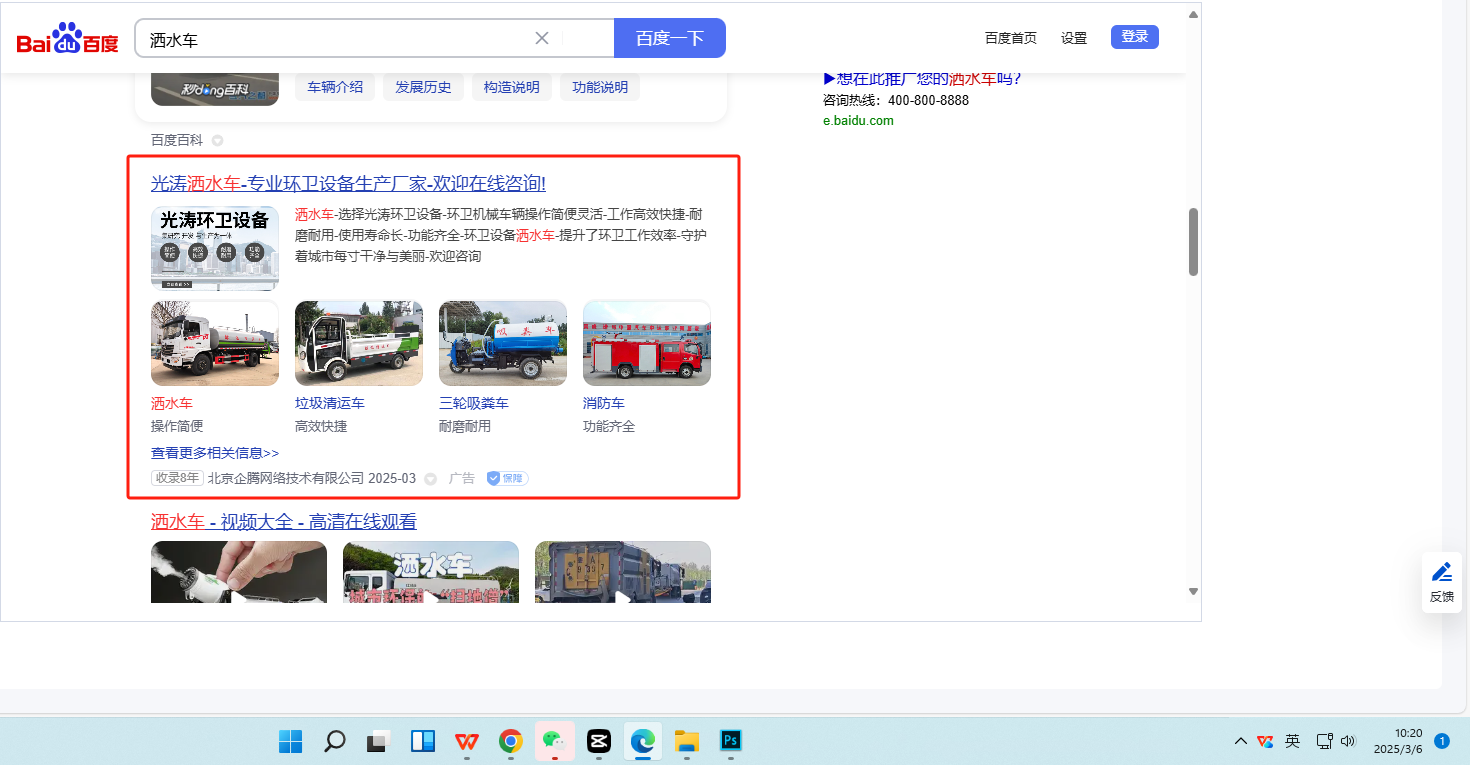Switch to Google Chrome on the taskbar
This screenshot has height=765, width=1470.
[x=510, y=741]
